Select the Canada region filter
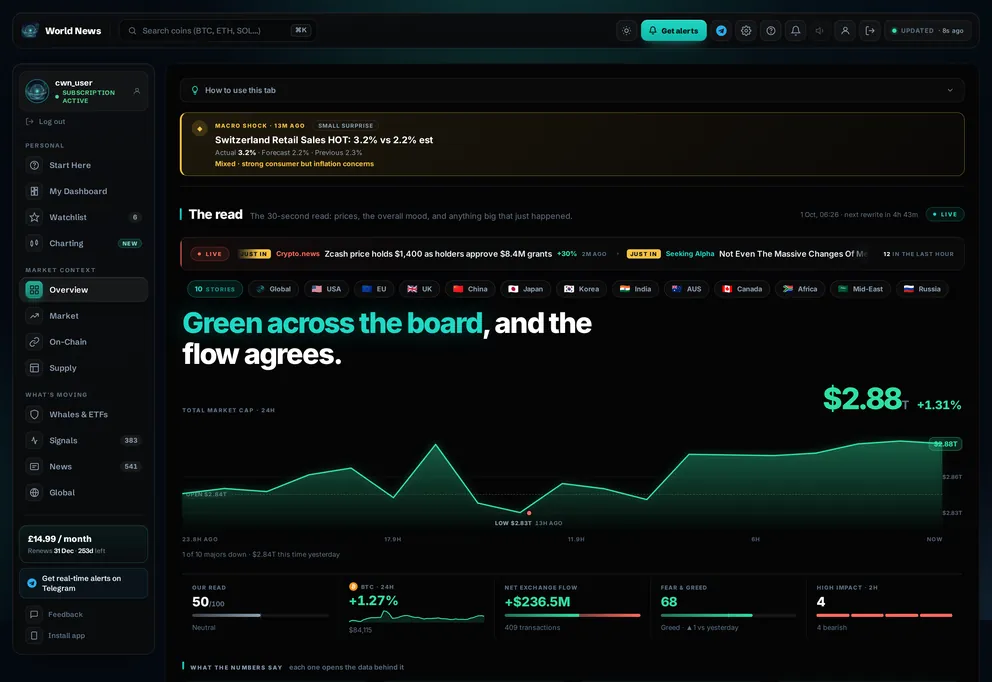The height and width of the screenshot is (682, 992). click(x=742, y=289)
